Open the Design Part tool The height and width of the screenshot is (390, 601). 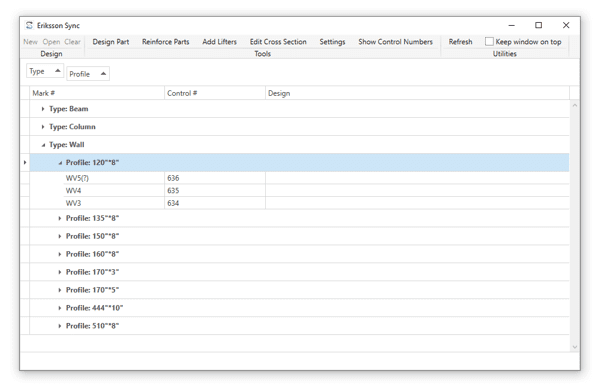point(111,42)
